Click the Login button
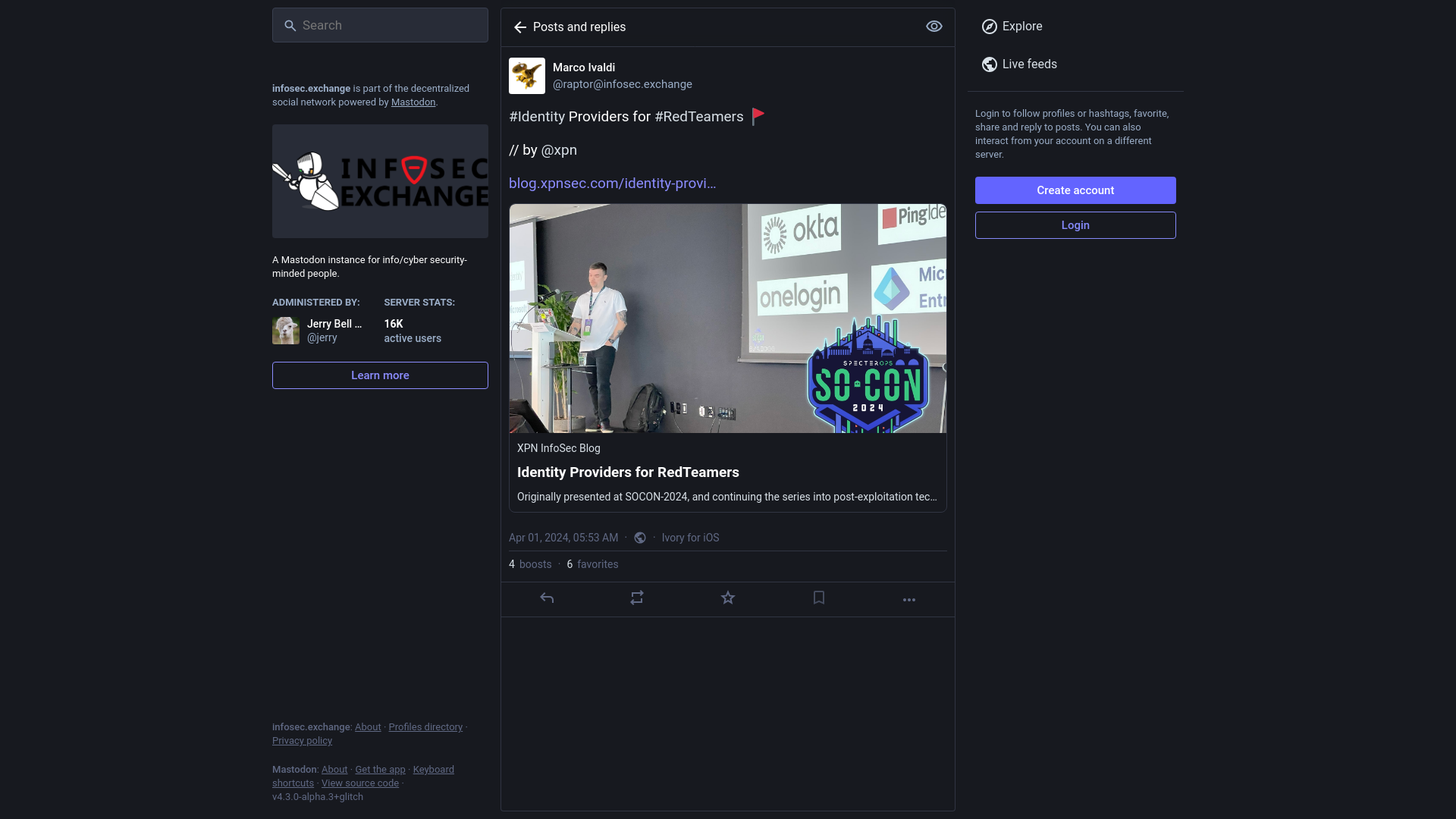This screenshot has height=819, width=1456. 1075,225
